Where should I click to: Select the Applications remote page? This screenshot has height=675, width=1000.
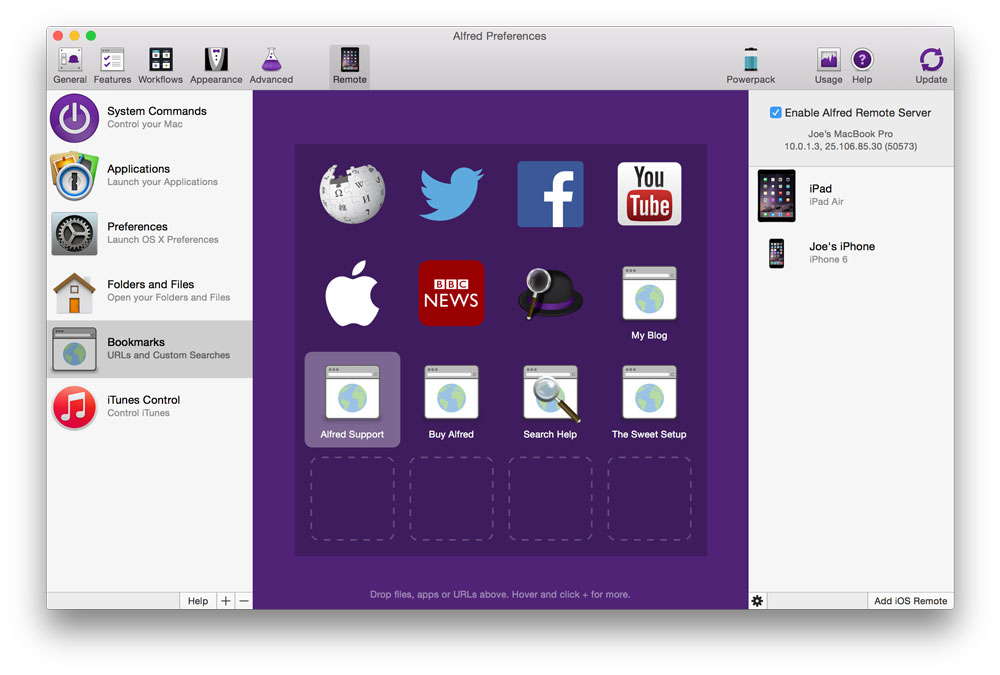click(150, 175)
